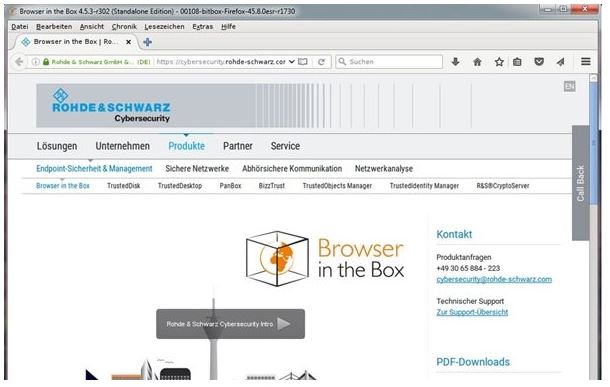The width and height of the screenshot is (610, 387).
Task: Open the Extras menu
Action: [x=203, y=26]
